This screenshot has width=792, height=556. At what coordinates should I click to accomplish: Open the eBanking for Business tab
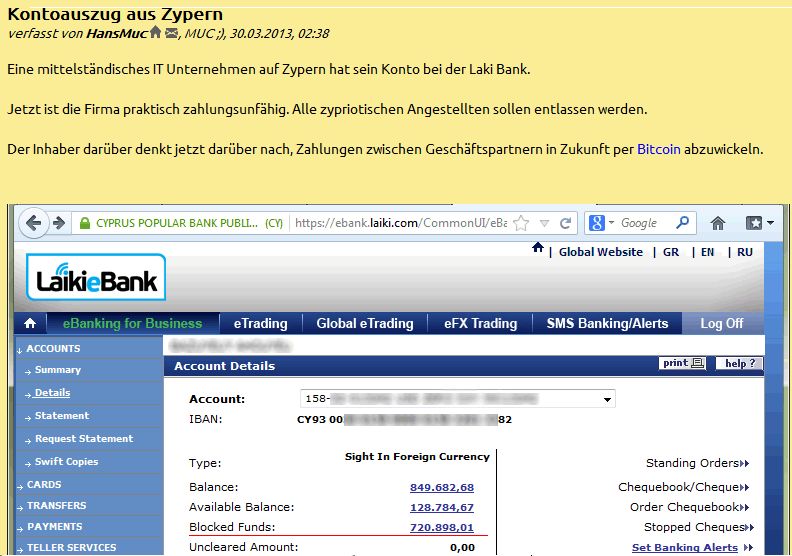(x=132, y=323)
